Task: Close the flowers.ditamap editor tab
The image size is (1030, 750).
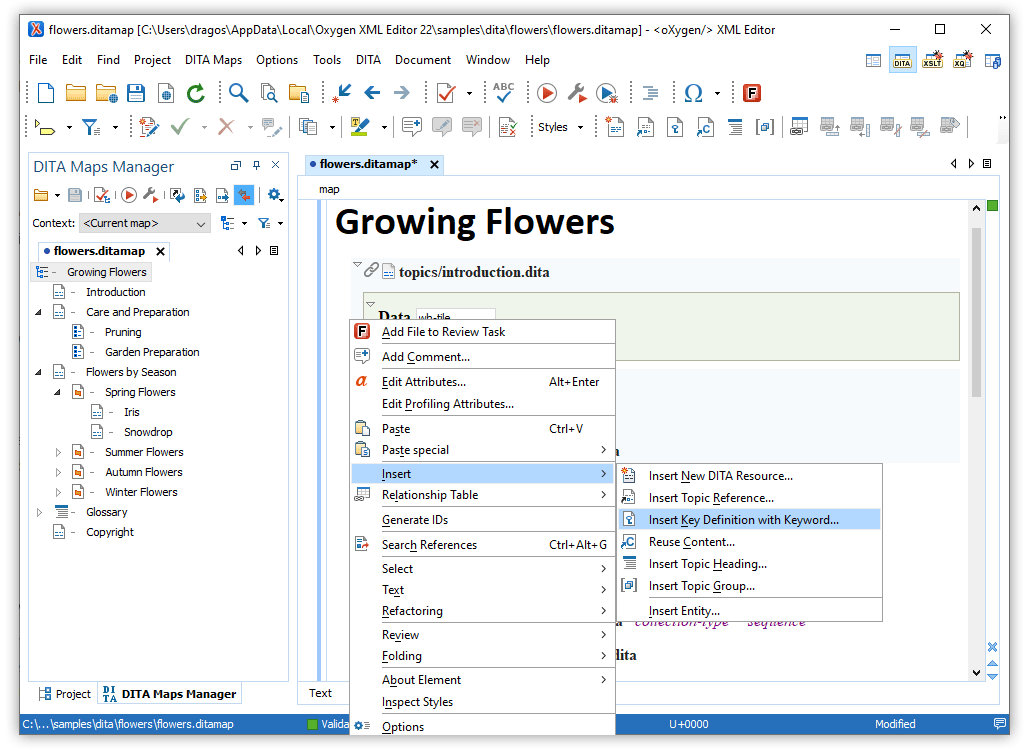Action: 434,165
